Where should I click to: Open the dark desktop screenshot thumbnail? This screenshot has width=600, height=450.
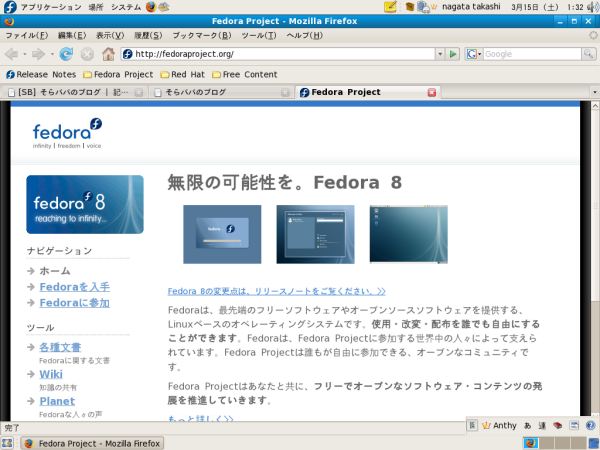409,234
